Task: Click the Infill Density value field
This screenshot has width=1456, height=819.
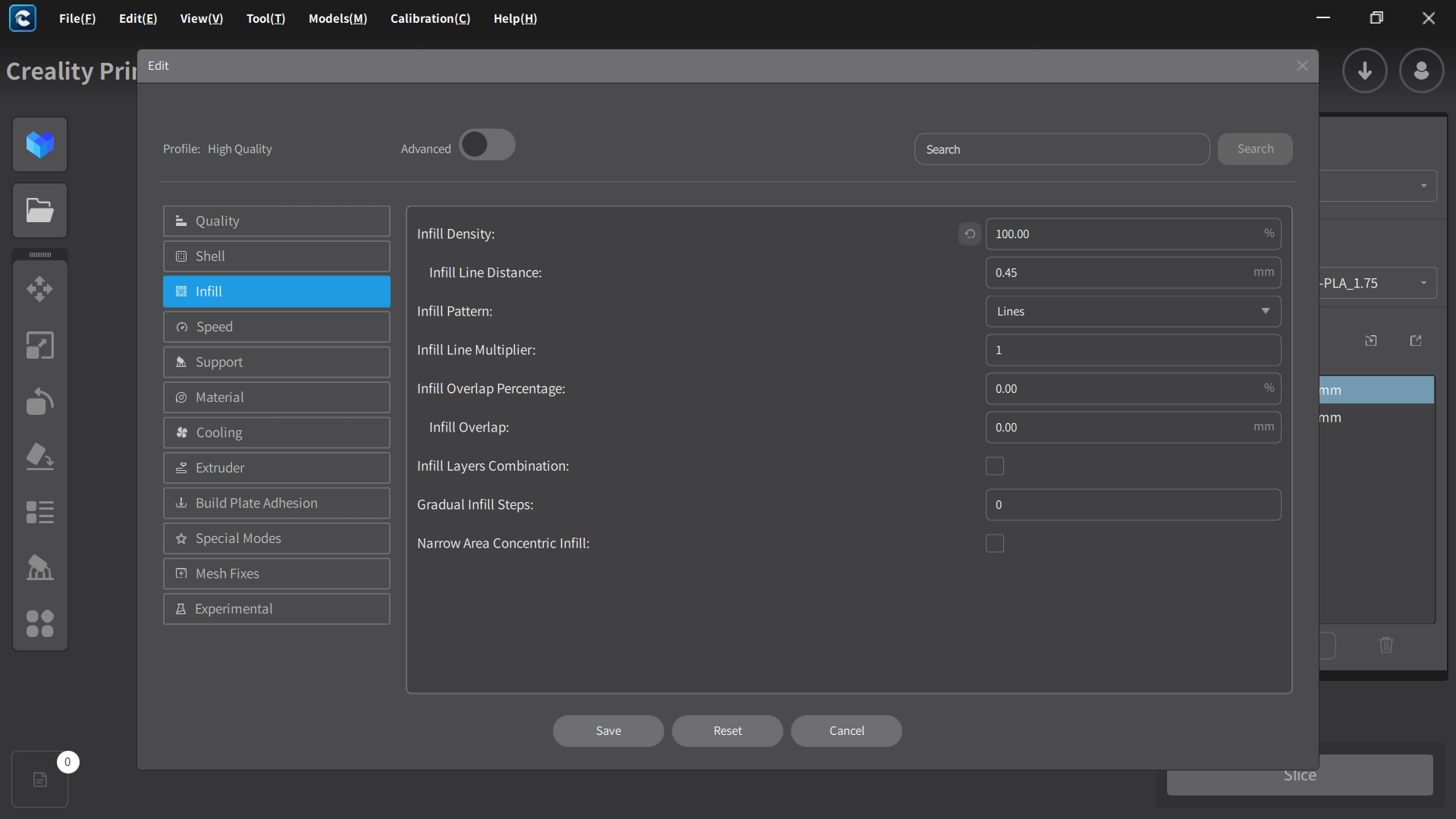Action: [1134, 234]
